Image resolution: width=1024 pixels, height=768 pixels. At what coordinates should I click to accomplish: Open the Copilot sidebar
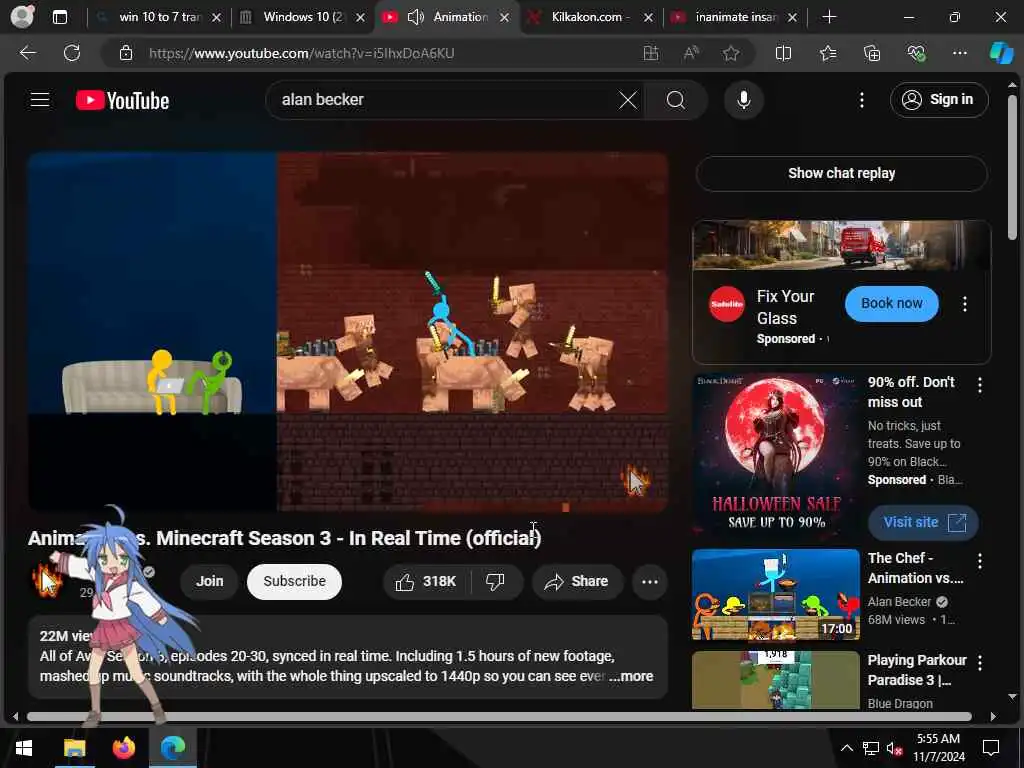pyautogui.click(x=1000, y=53)
